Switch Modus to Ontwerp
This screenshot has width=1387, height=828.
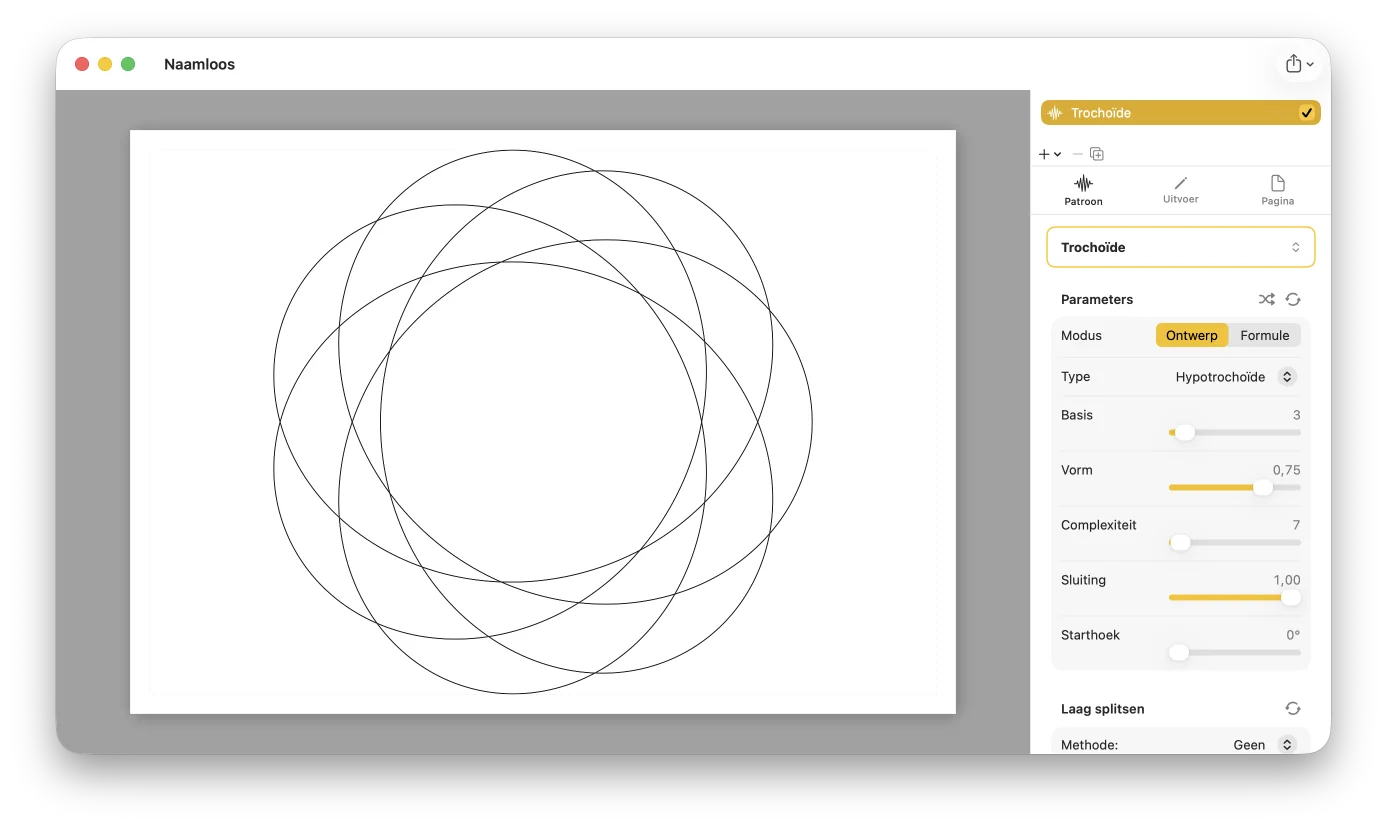click(1192, 335)
